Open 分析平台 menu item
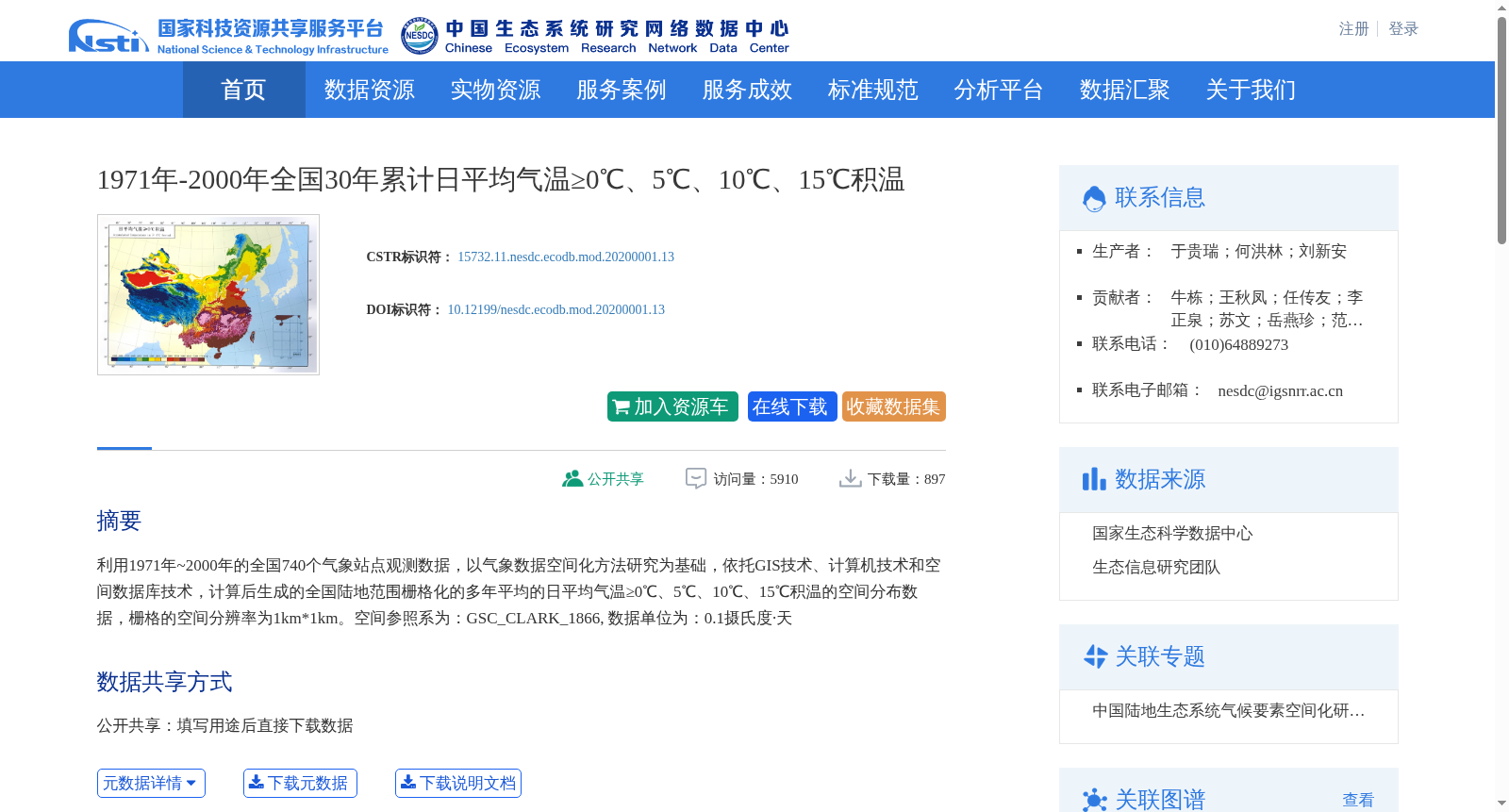Image resolution: width=1509 pixels, height=812 pixels. [x=999, y=90]
